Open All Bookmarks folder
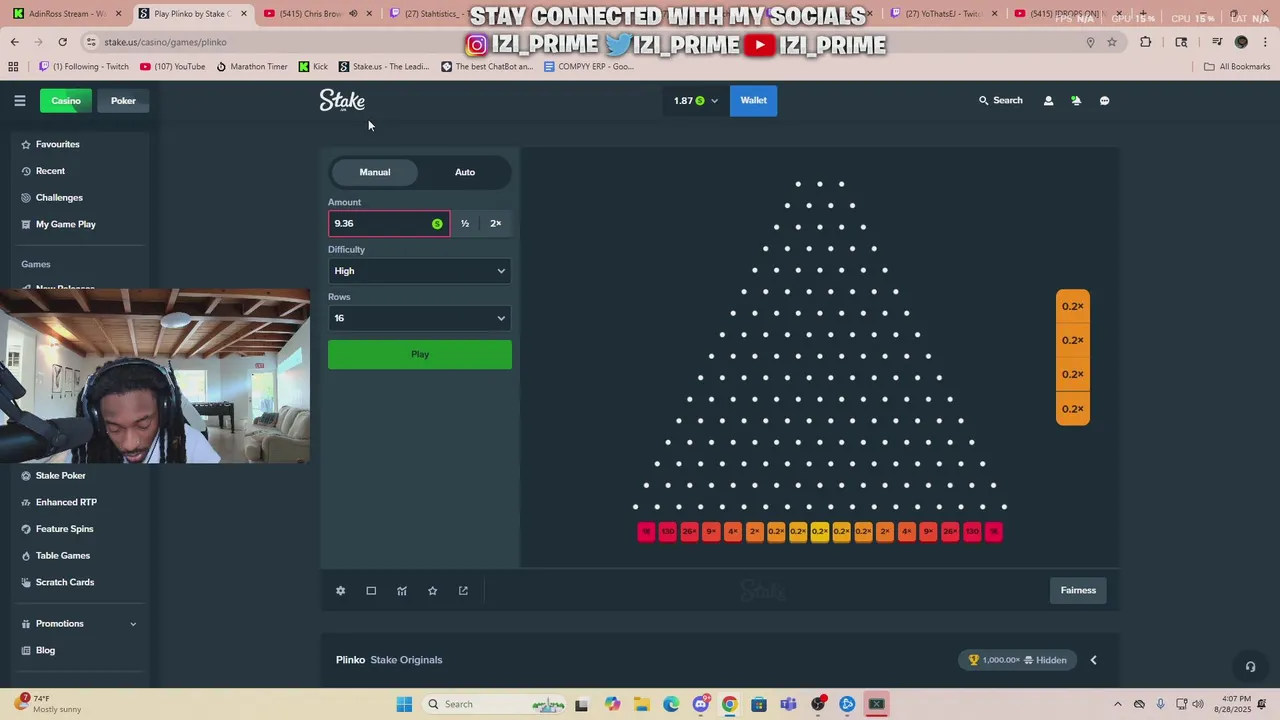The image size is (1280, 720). 1237,67
